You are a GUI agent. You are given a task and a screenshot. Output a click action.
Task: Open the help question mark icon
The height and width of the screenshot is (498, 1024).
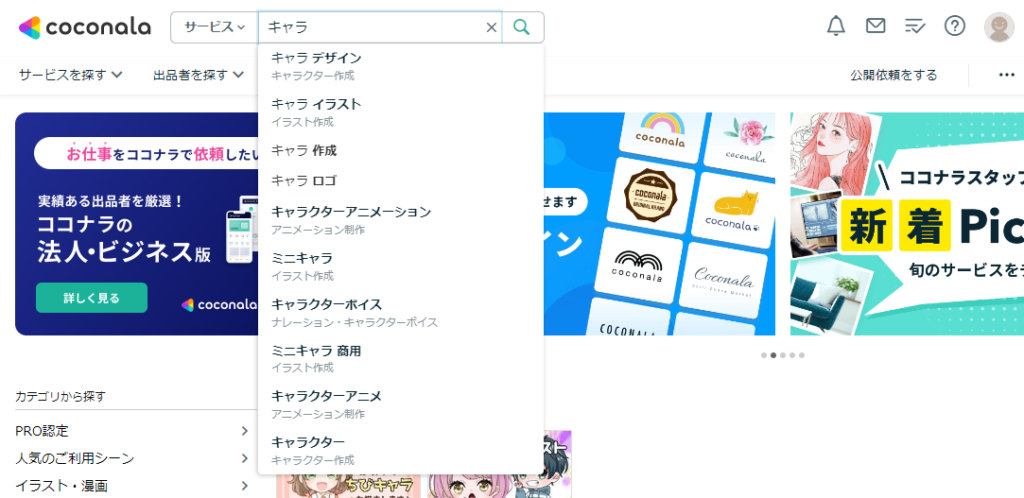955,26
